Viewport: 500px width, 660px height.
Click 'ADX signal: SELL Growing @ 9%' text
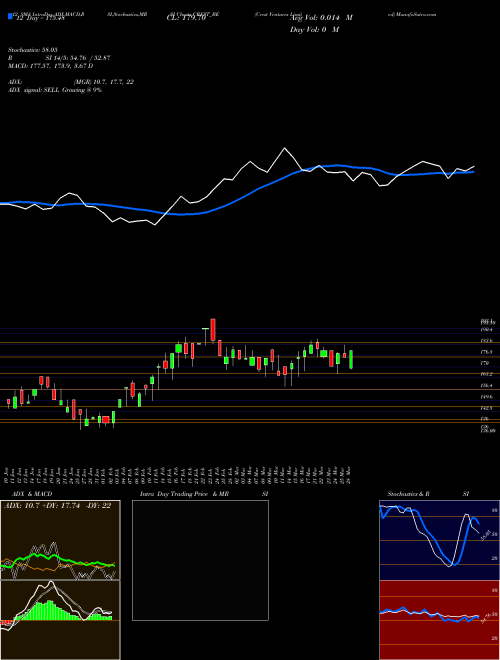point(55,90)
